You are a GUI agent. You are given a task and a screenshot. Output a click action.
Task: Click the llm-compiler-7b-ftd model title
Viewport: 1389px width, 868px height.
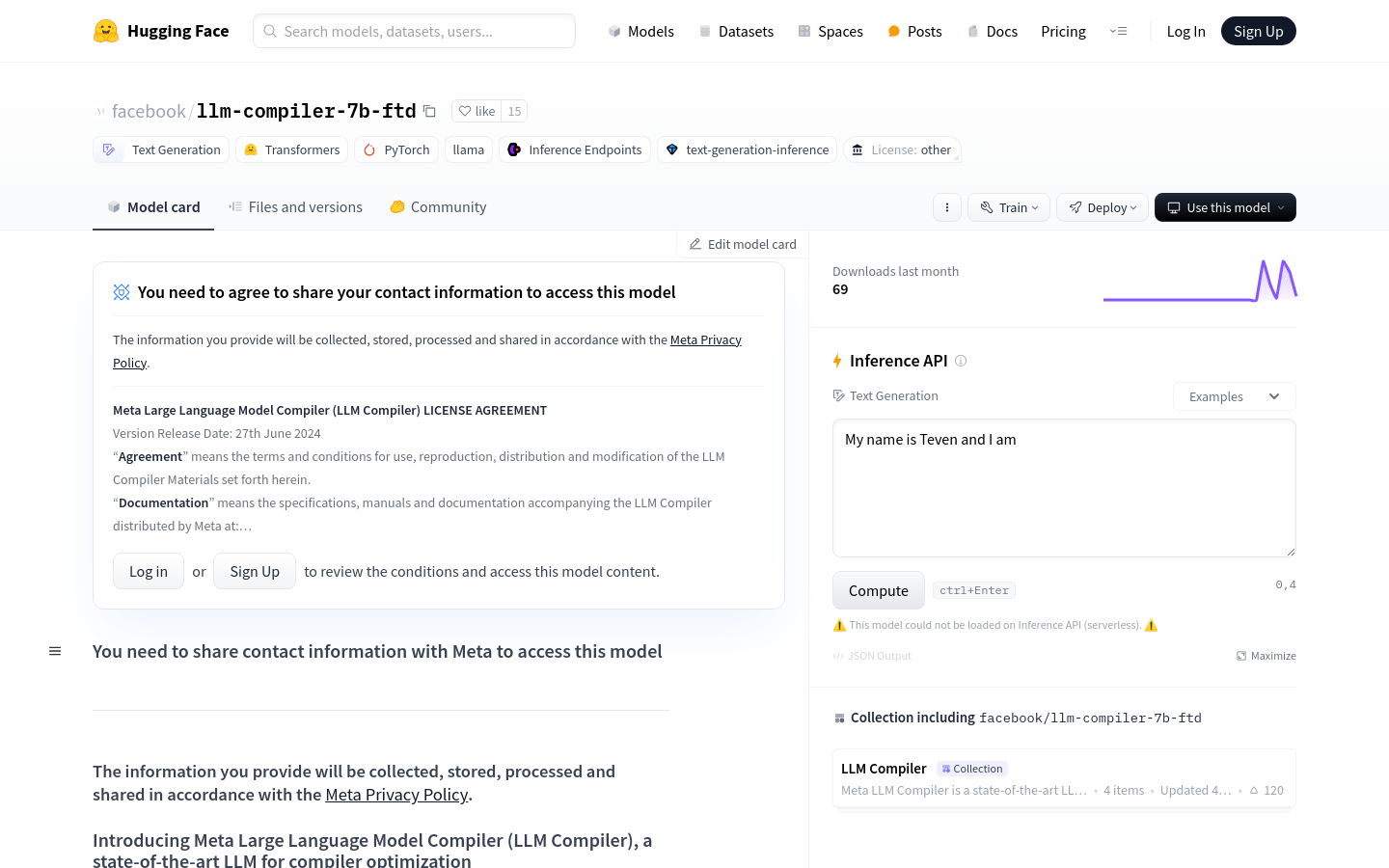(307, 111)
